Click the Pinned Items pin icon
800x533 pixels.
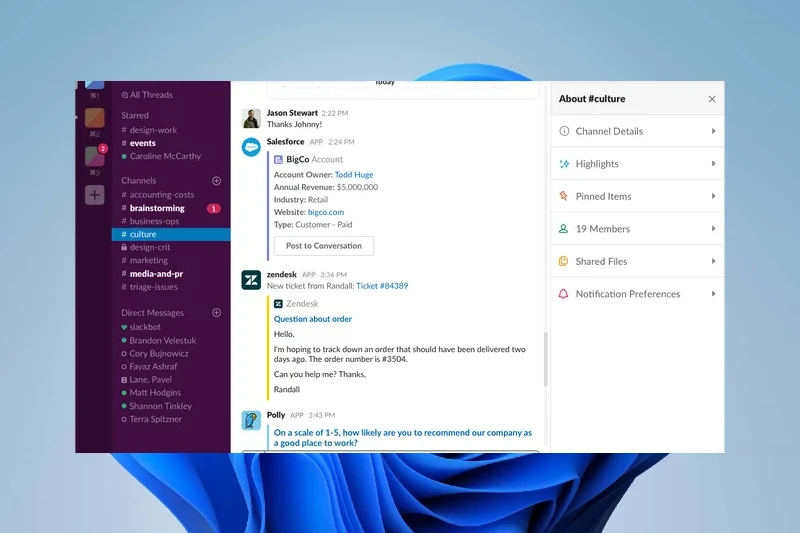pyautogui.click(x=564, y=196)
